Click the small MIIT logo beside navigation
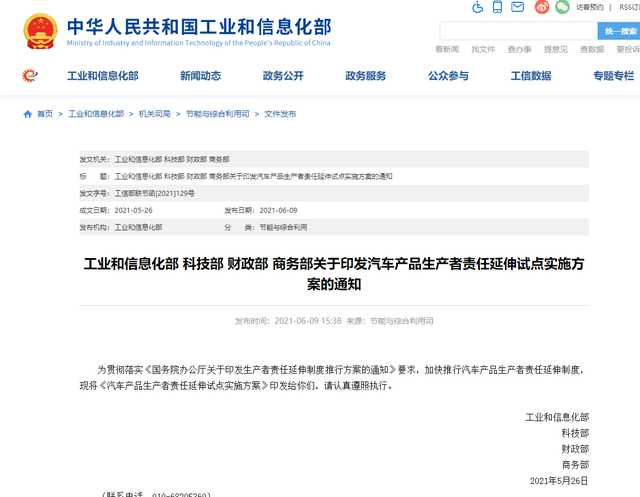The height and width of the screenshot is (497, 640). [x=31, y=76]
